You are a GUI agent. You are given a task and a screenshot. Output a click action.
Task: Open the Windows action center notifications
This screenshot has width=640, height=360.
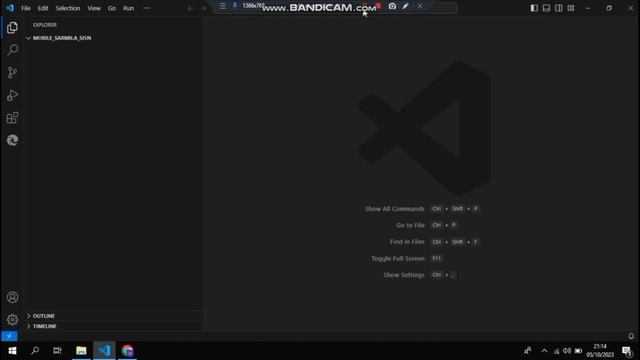point(627,351)
